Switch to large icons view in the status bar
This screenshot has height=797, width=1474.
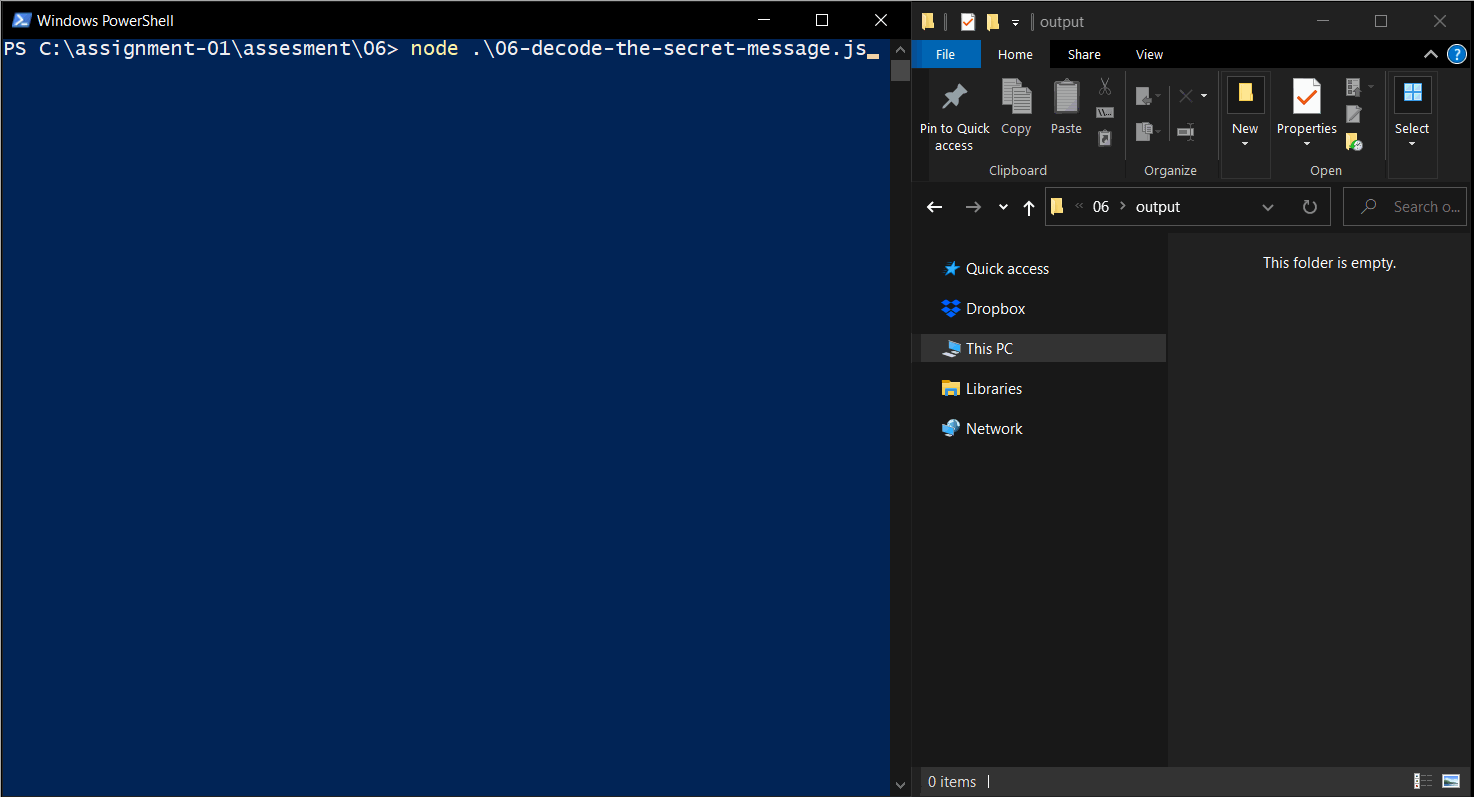(x=1451, y=781)
